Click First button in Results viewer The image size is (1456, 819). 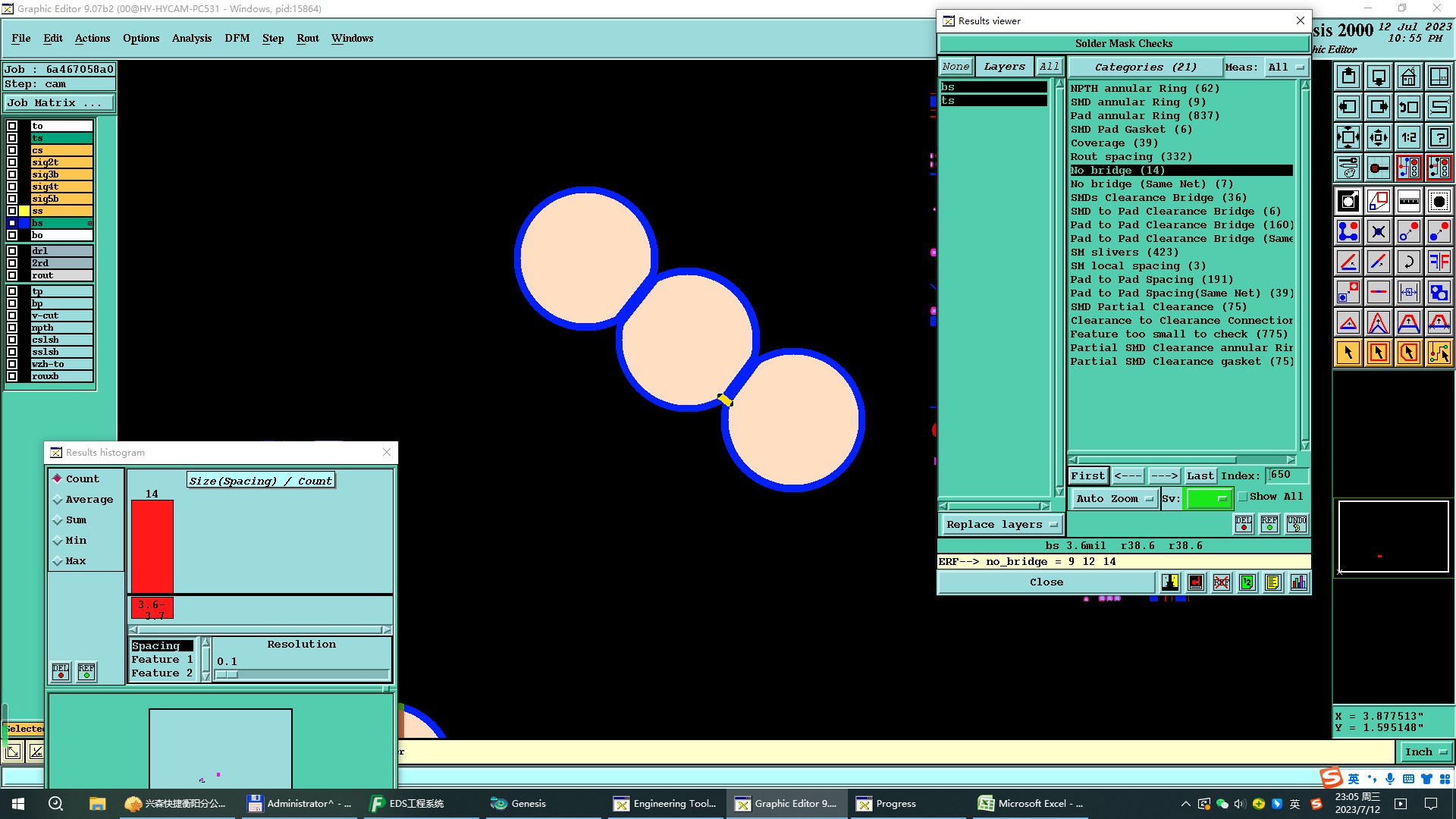[1088, 475]
